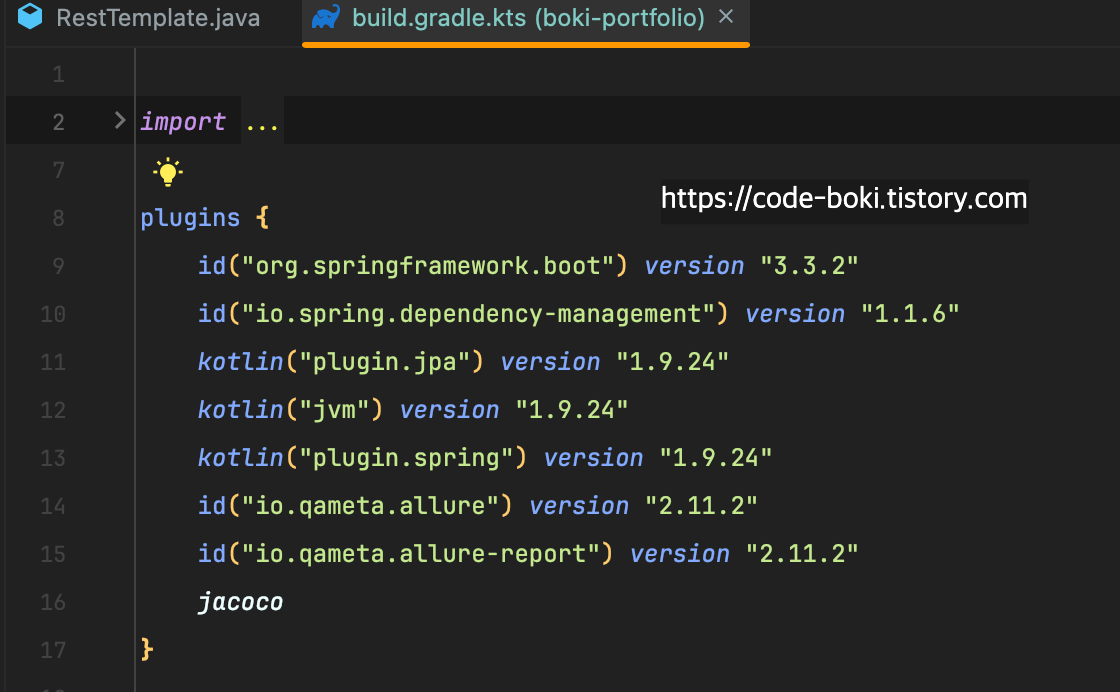
Task: Click the id function on line 10
Action: tap(212, 314)
